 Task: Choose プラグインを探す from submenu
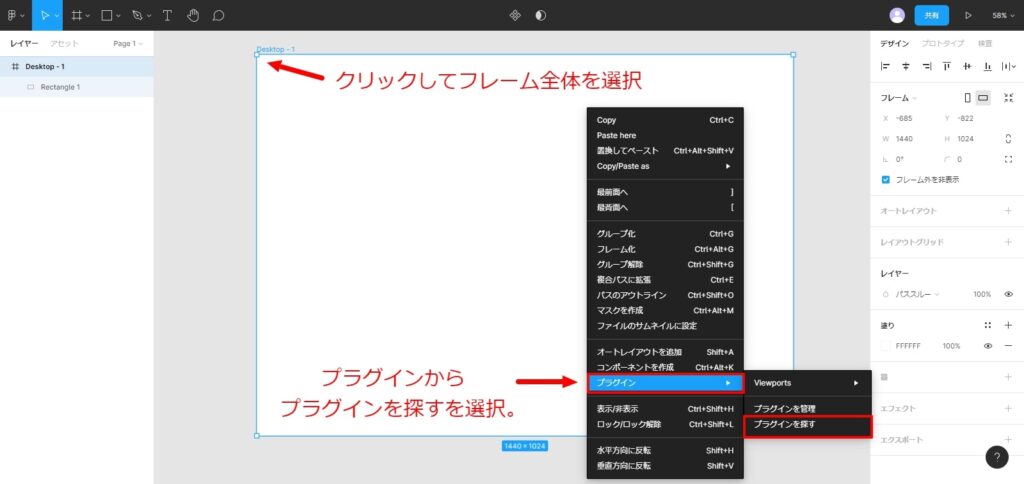pyautogui.click(x=785, y=425)
